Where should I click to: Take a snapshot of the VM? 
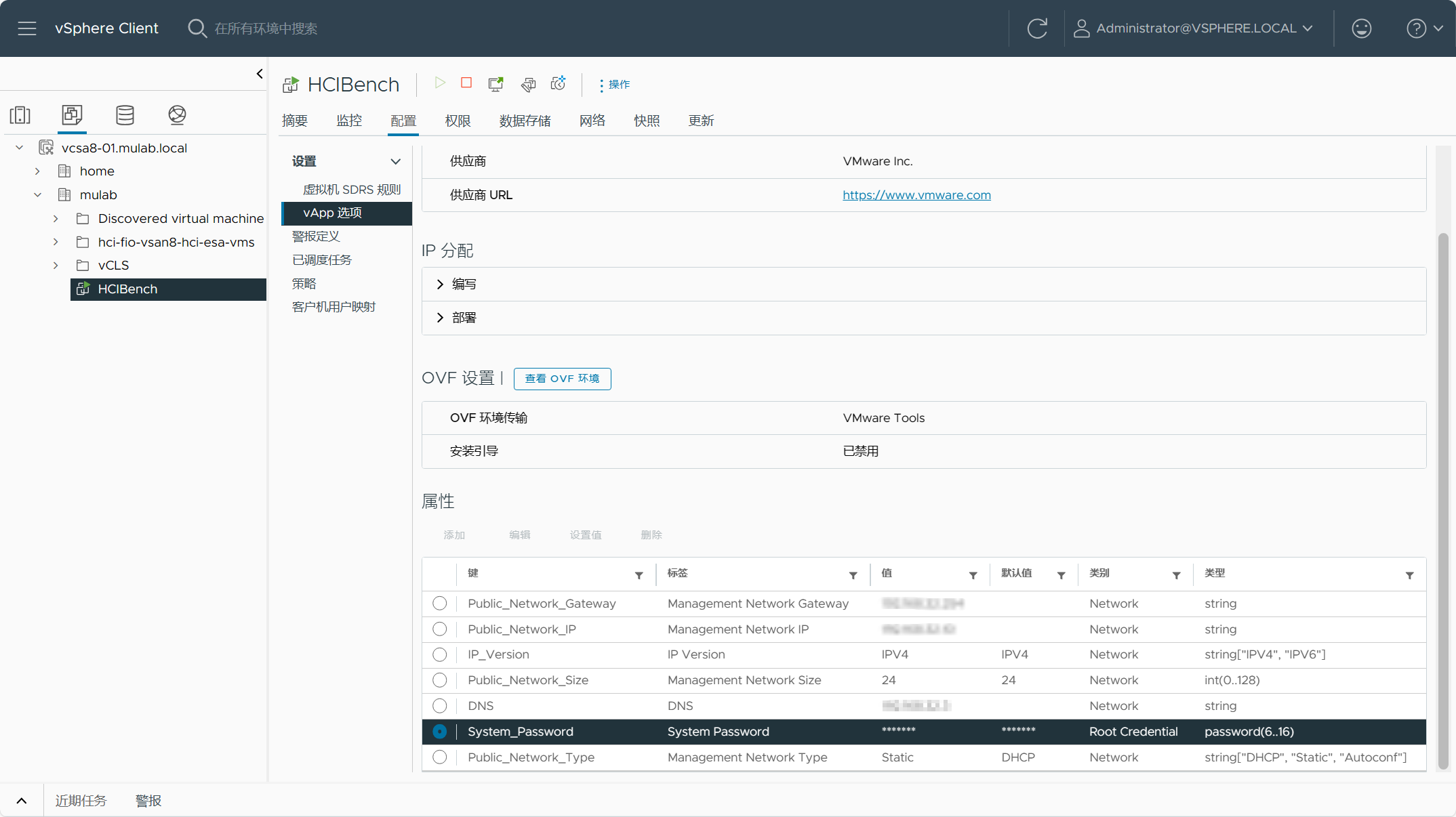click(x=559, y=83)
